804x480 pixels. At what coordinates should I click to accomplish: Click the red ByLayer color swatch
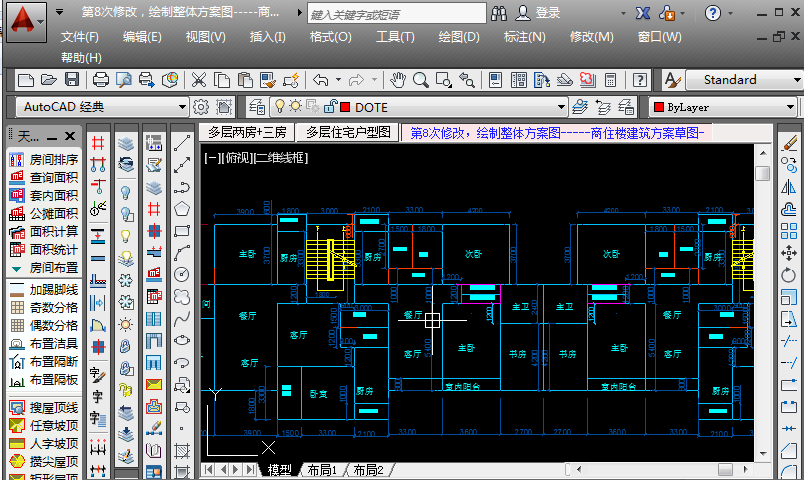point(658,107)
